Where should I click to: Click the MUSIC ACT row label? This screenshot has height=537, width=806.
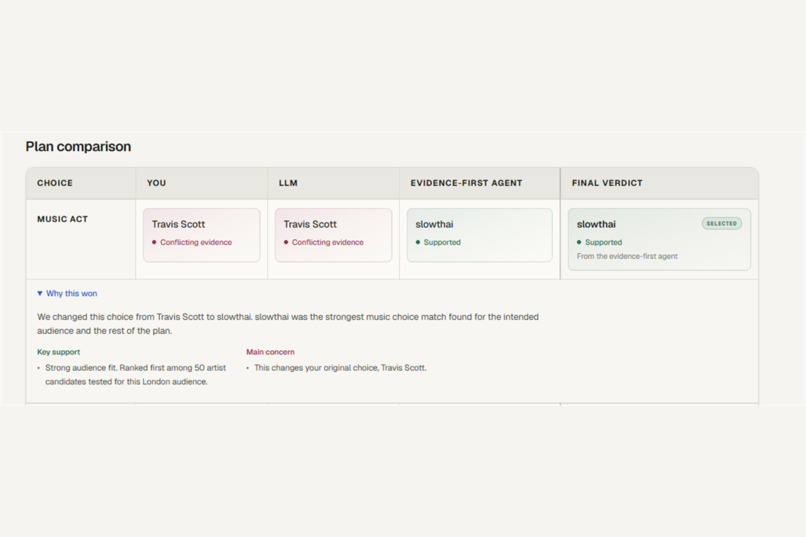(x=62, y=219)
